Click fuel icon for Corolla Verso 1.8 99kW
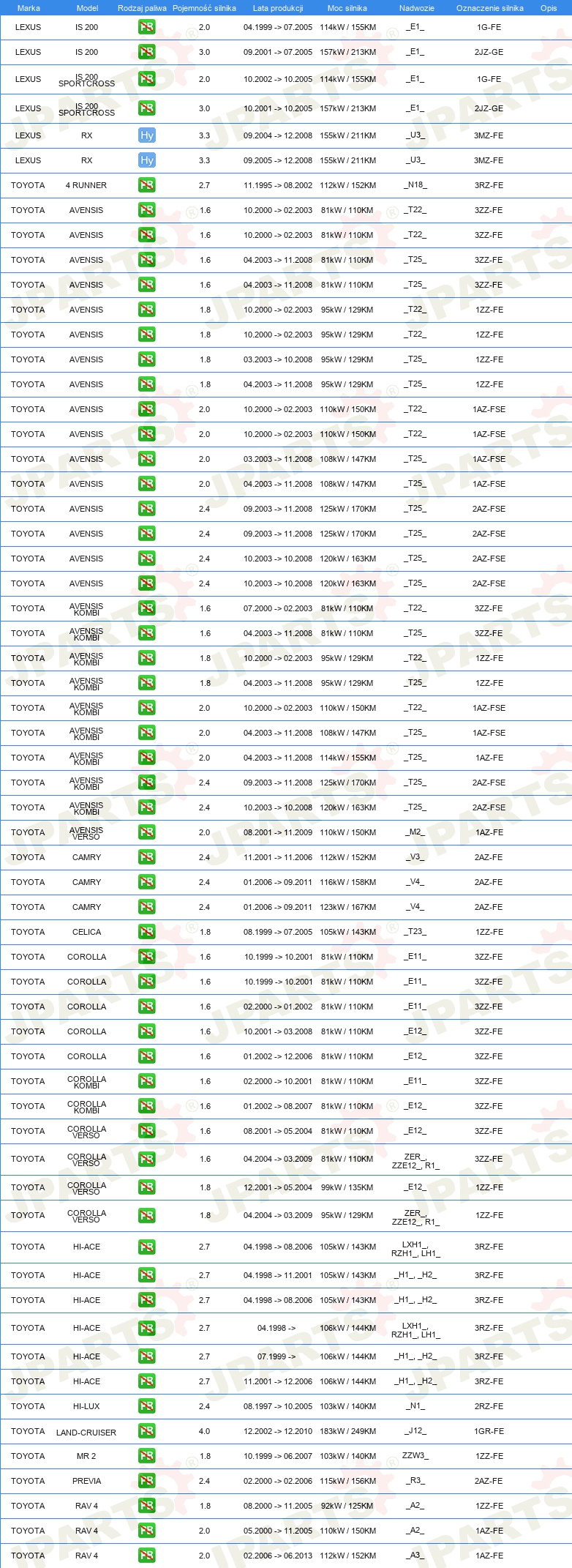This screenshot has width=572, height=1568. pos(147,1187)
